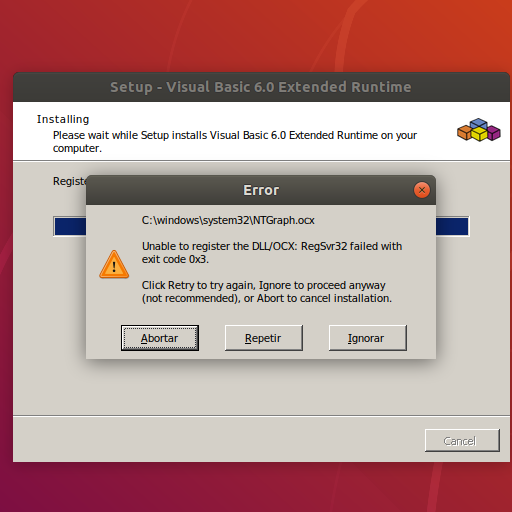Click the 'Please wait while Setup installs' text

[235, 142]
